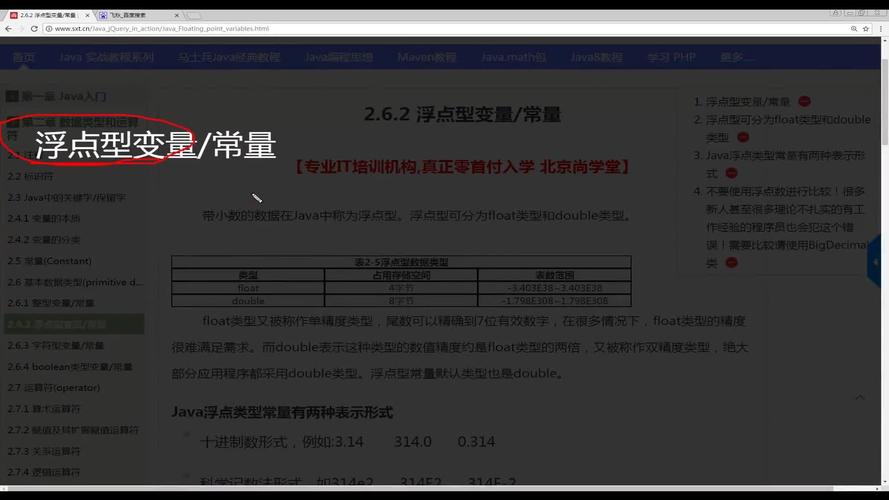Open 'Java 实战教程系列' nav menu
The image size is (889, 500).
[106, 57]
